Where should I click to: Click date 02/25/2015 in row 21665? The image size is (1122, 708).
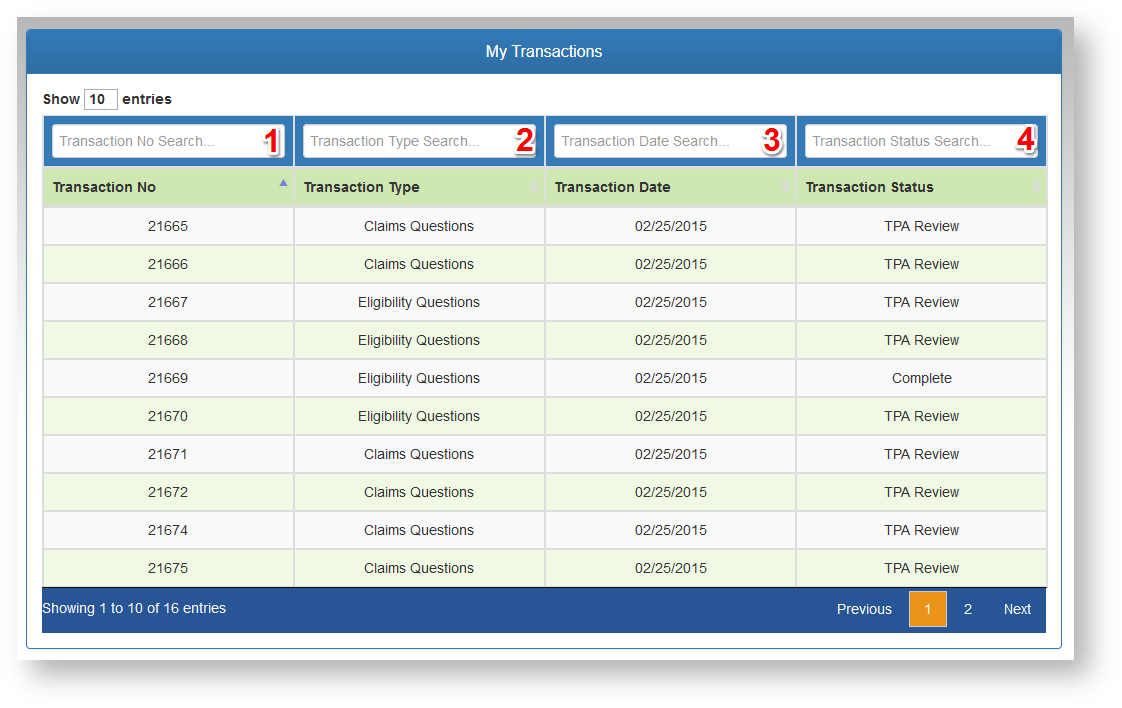point(670,226)
